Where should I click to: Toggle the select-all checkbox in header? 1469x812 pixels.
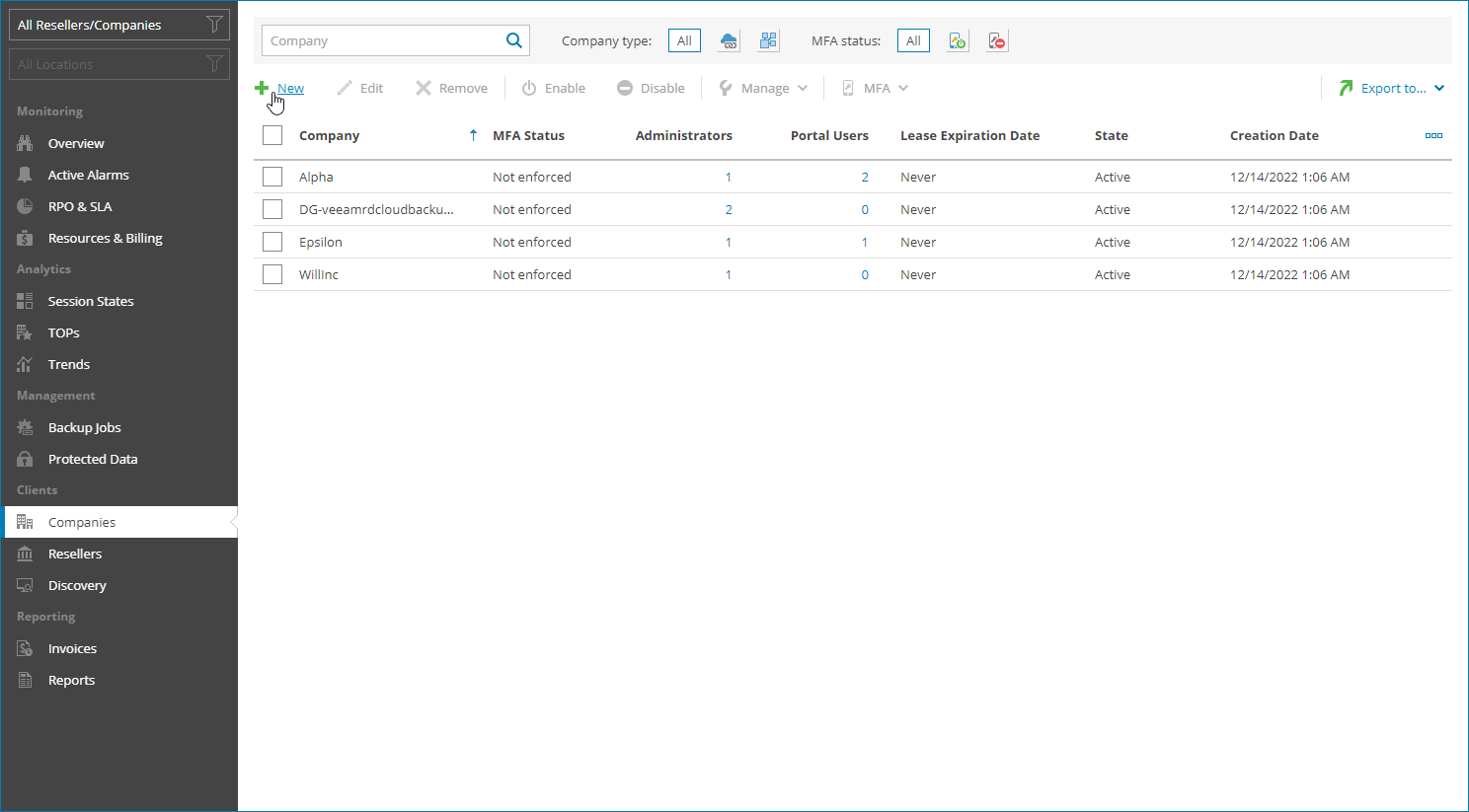272,135
